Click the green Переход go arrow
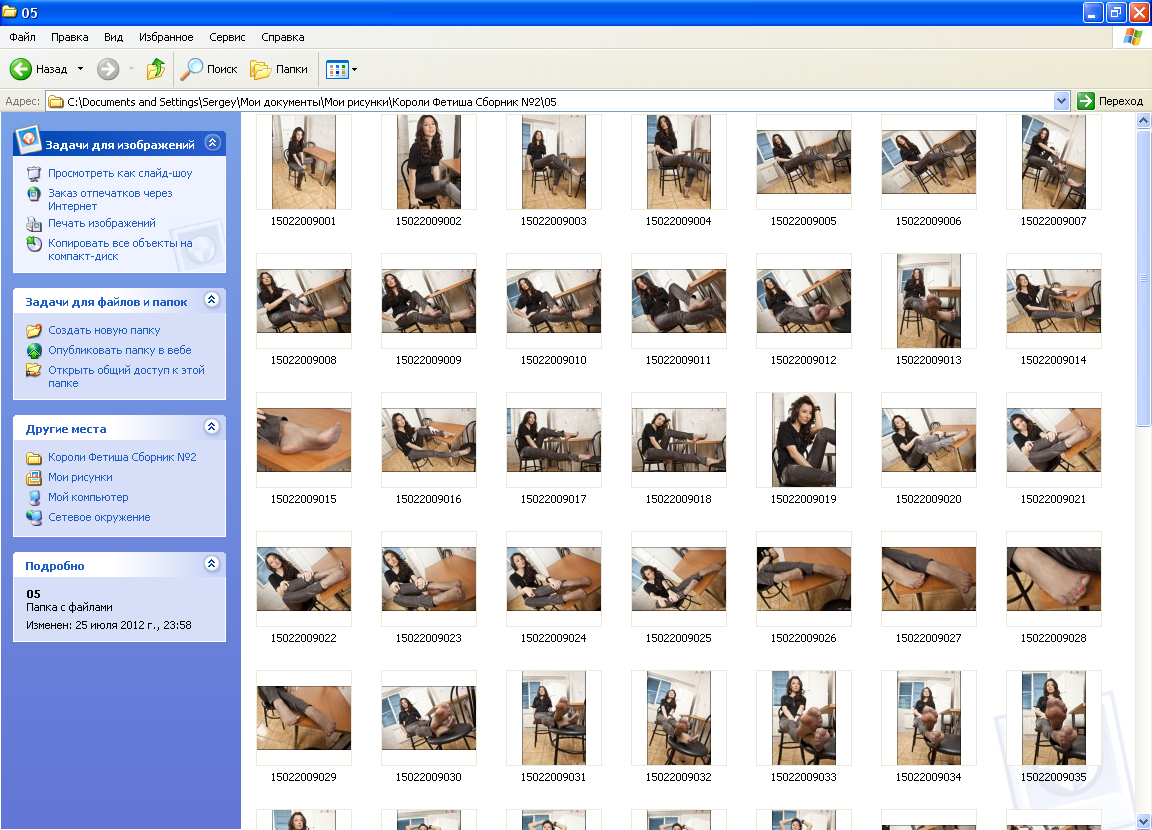 [1086, 101]
